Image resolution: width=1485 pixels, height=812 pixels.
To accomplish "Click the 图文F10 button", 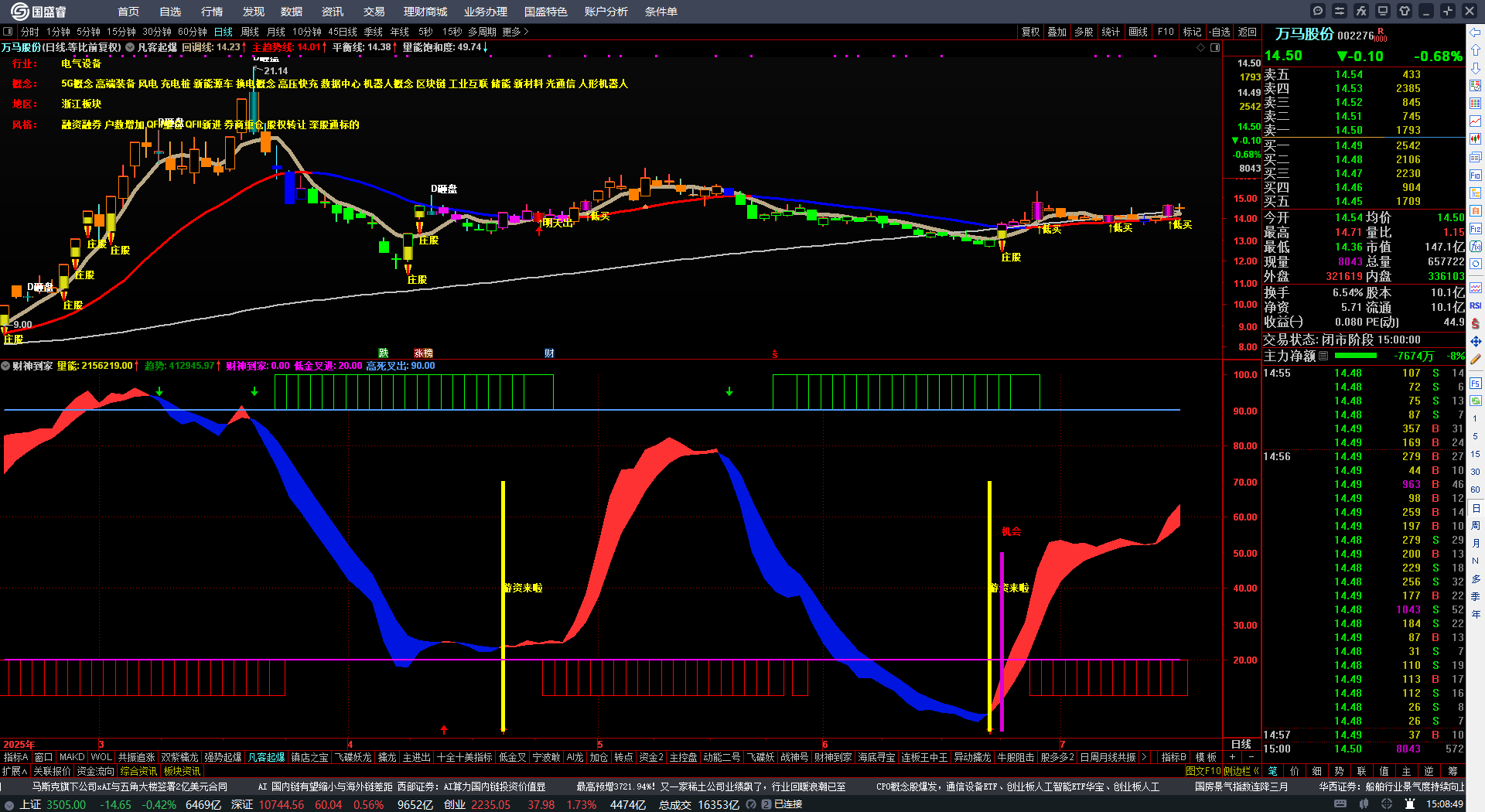I will click(x=1203, y=771).
